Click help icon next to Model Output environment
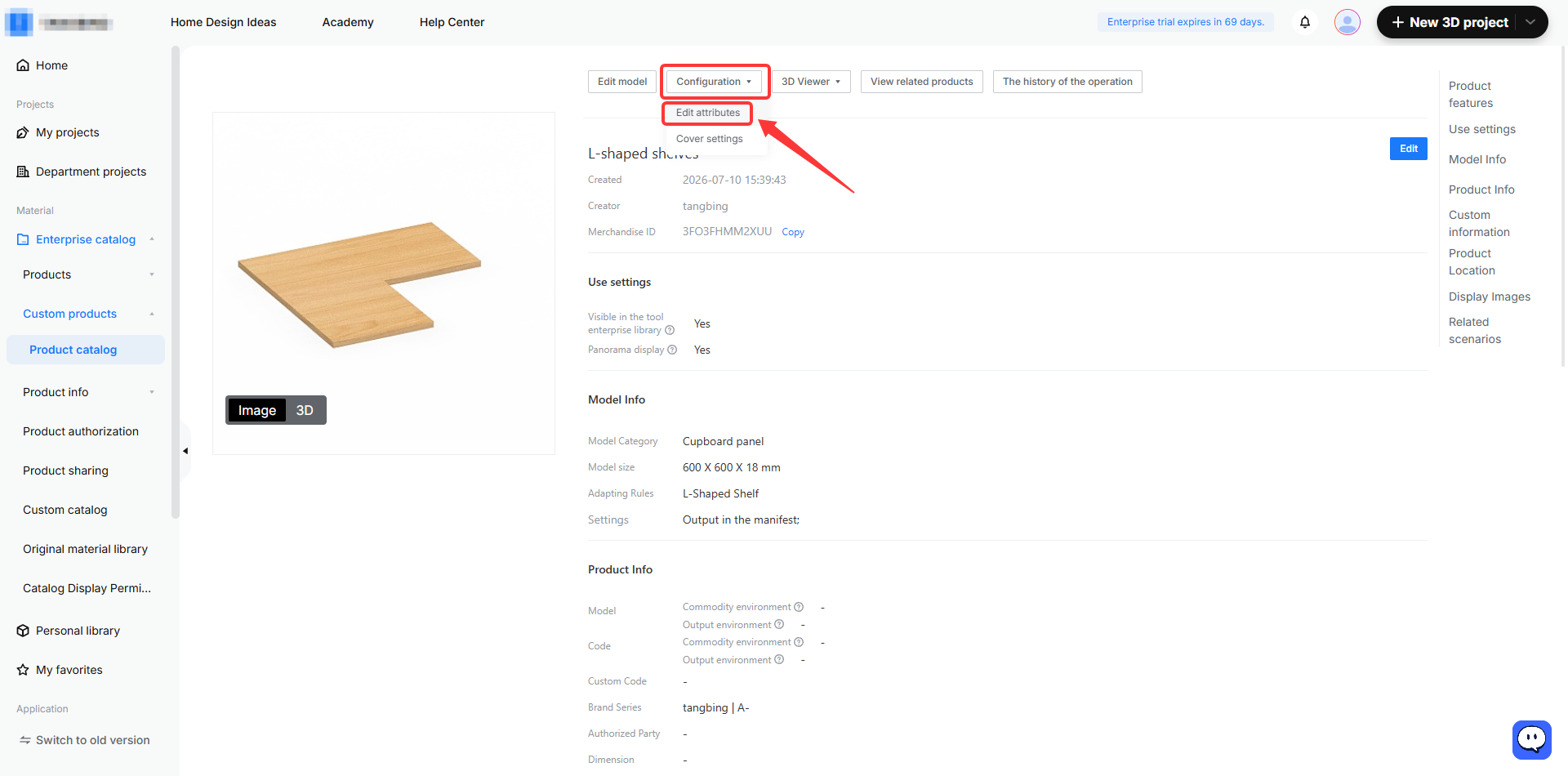The height and width of the screenshot is (776, 1568). click(779, 625)
